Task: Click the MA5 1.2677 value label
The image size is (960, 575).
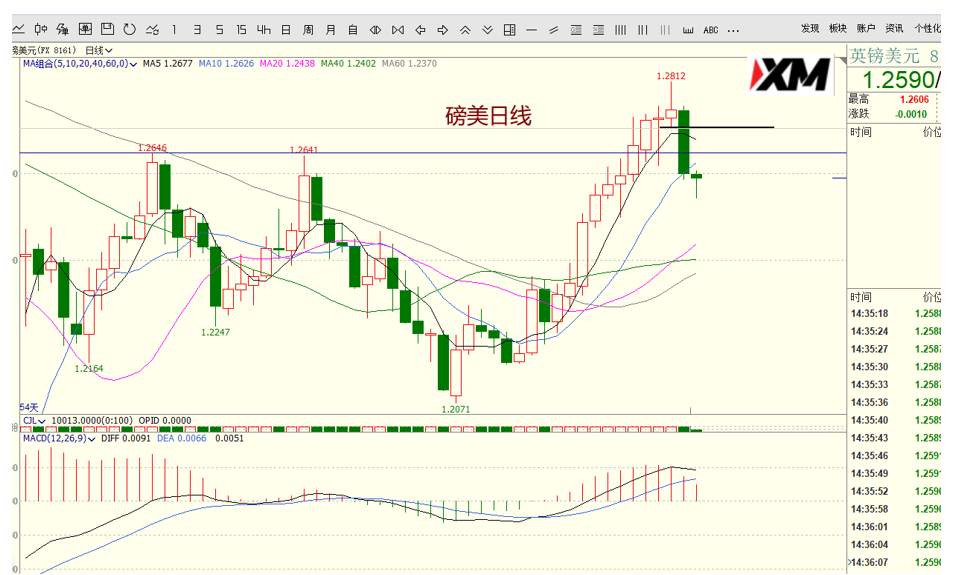Action: click(168, 63)
